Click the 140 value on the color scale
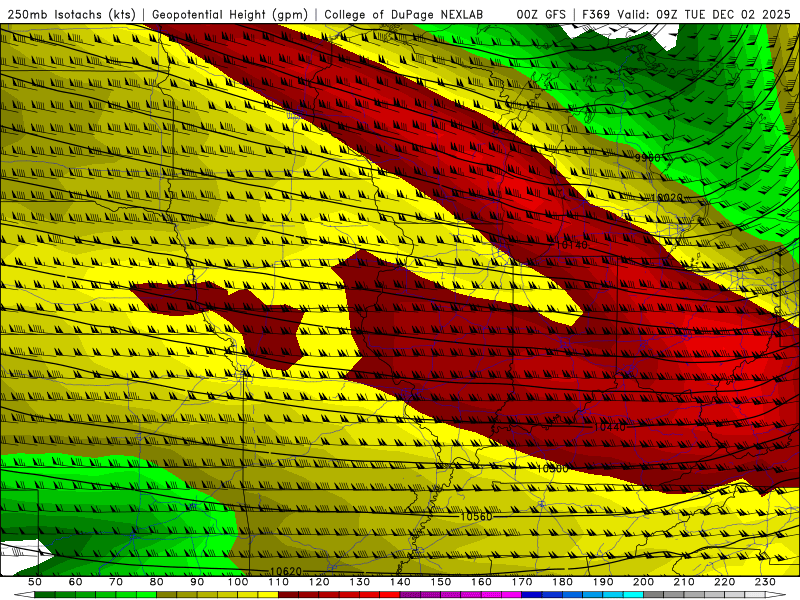800x600 pixels. tap(400, 582)
